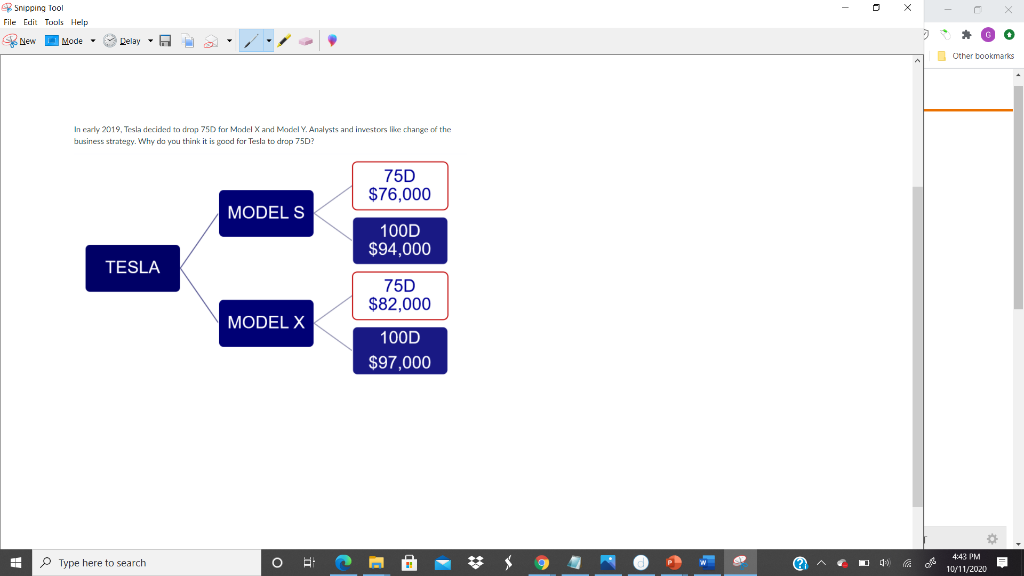Screen dimensions: 1024x576
Task: Click the Windows Start button
Action: tap(16, 562)
